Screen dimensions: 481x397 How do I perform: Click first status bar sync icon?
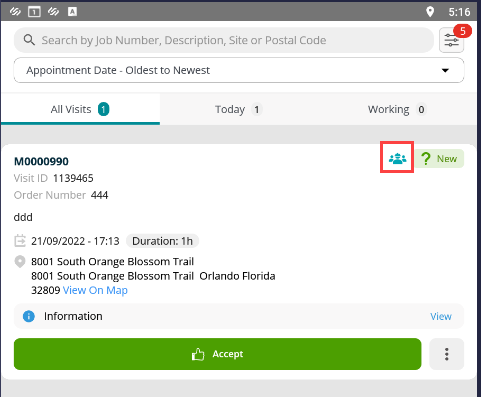pos(15,12)
